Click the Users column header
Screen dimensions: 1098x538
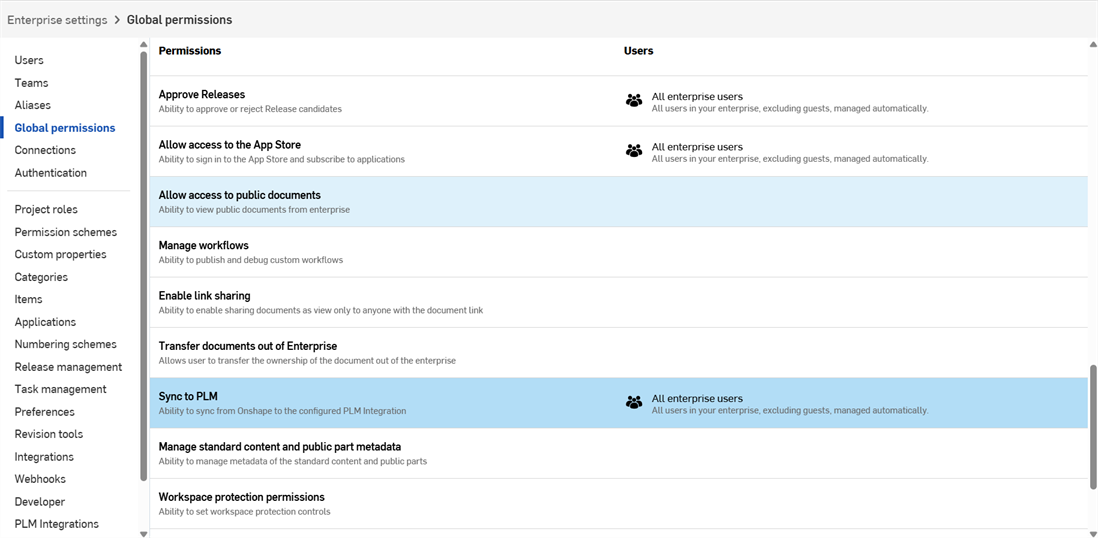(639, 51)
